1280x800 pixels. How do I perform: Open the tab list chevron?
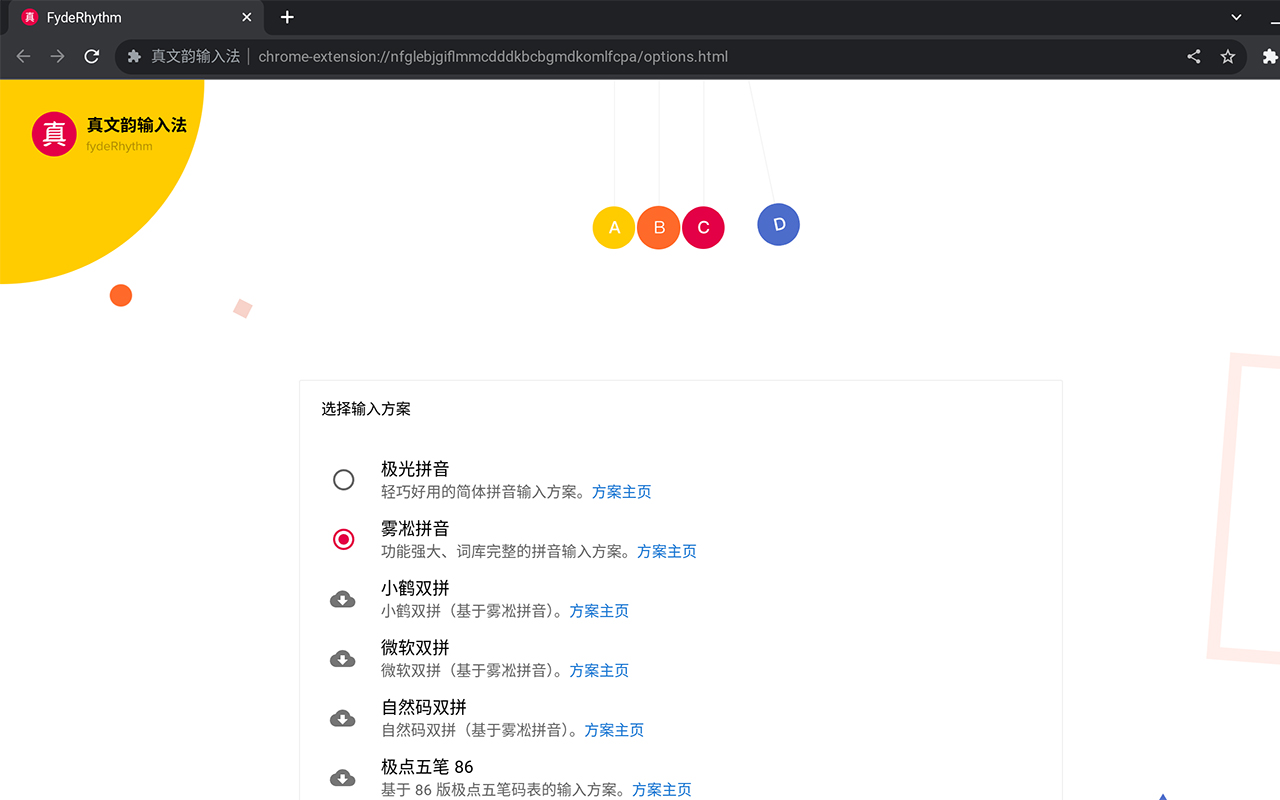click(x=1234, y=17)
